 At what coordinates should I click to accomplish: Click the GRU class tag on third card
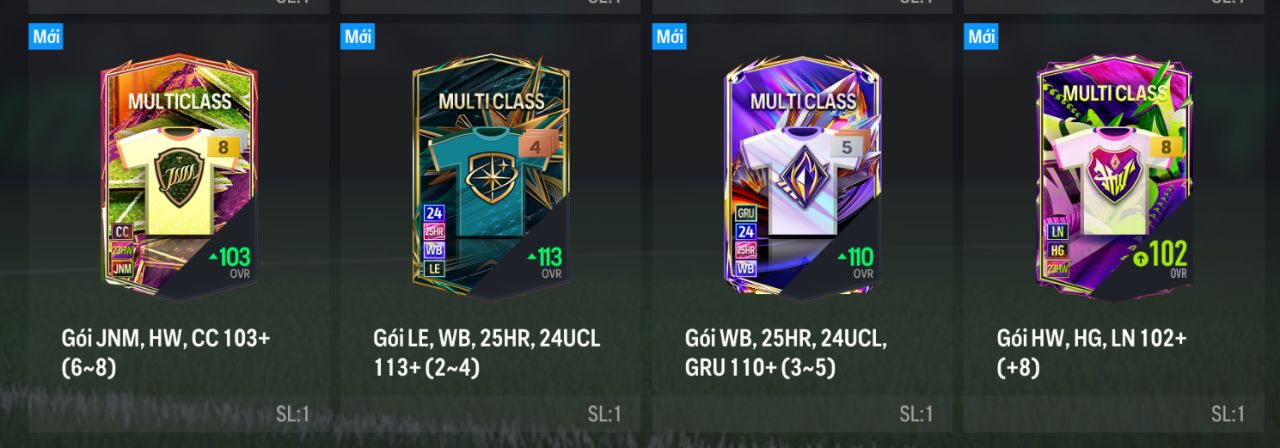pyautogui.click(x=746, y=213)
